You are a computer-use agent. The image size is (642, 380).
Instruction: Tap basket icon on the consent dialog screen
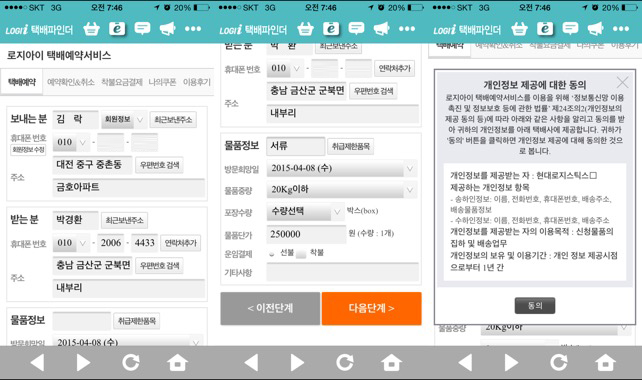(x=520, y=29)
